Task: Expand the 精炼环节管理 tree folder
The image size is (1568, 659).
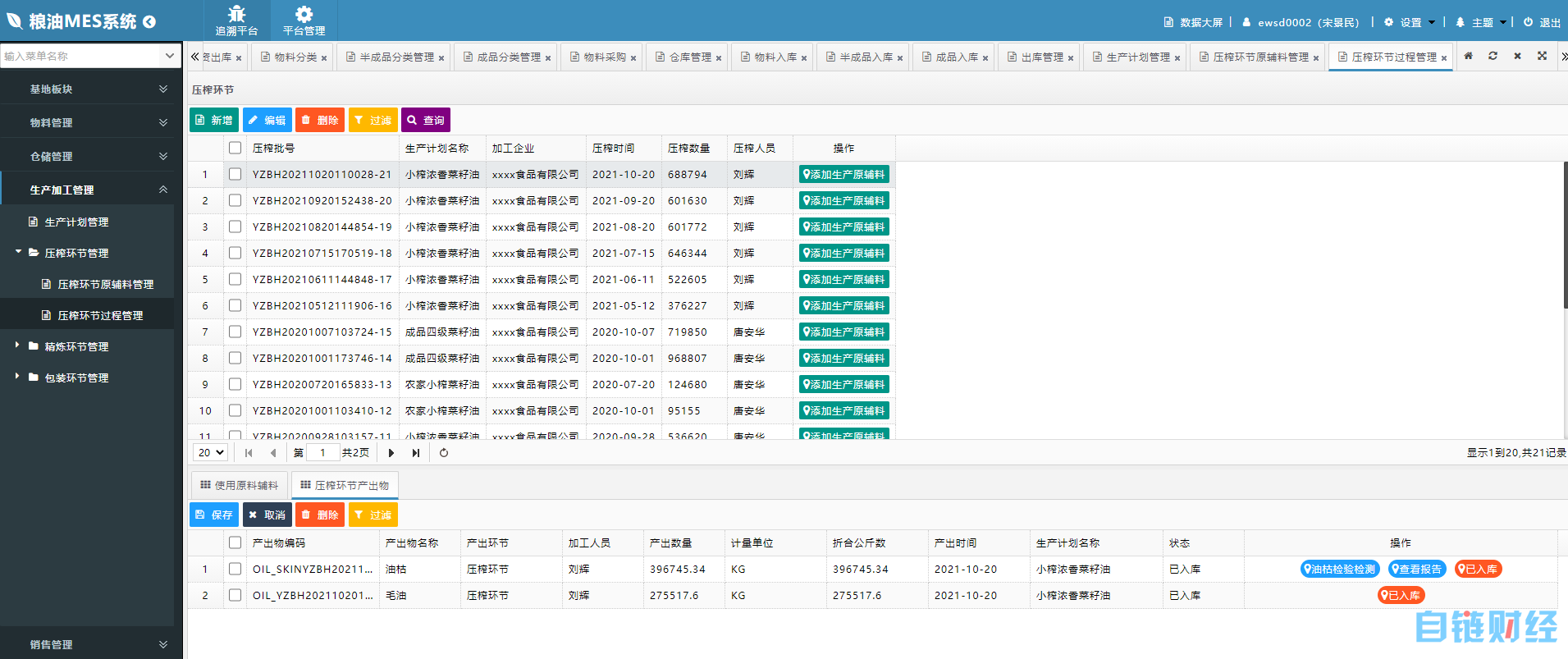Action: [x=17, y=346]
